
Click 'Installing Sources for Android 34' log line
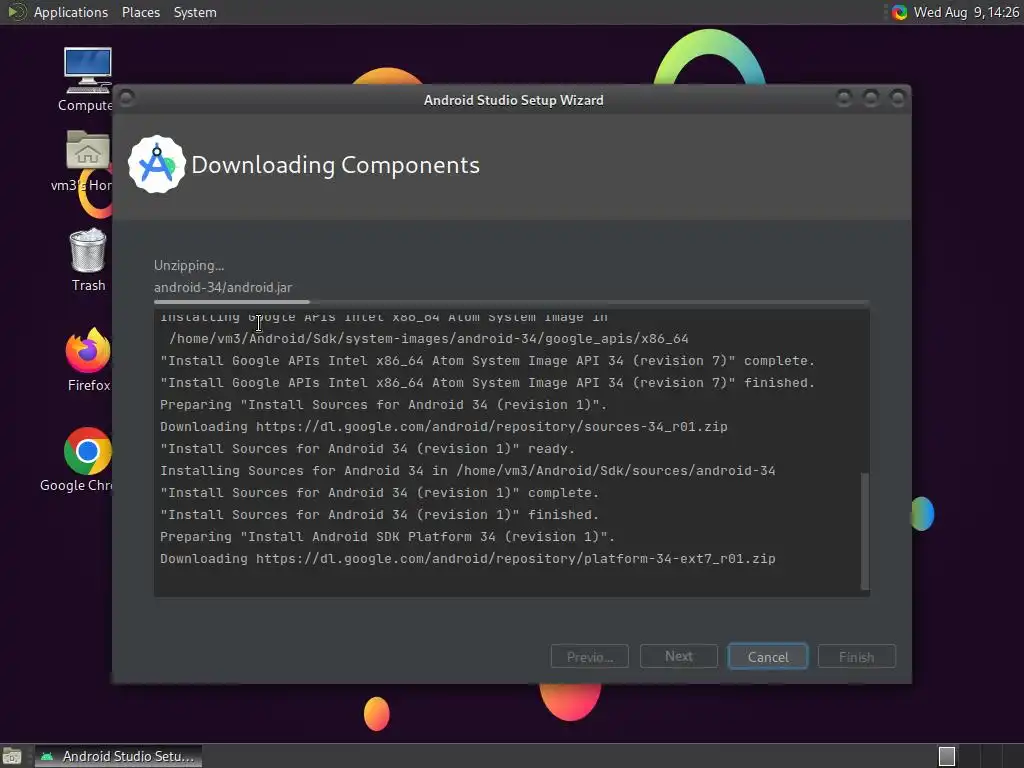point(468,471)
